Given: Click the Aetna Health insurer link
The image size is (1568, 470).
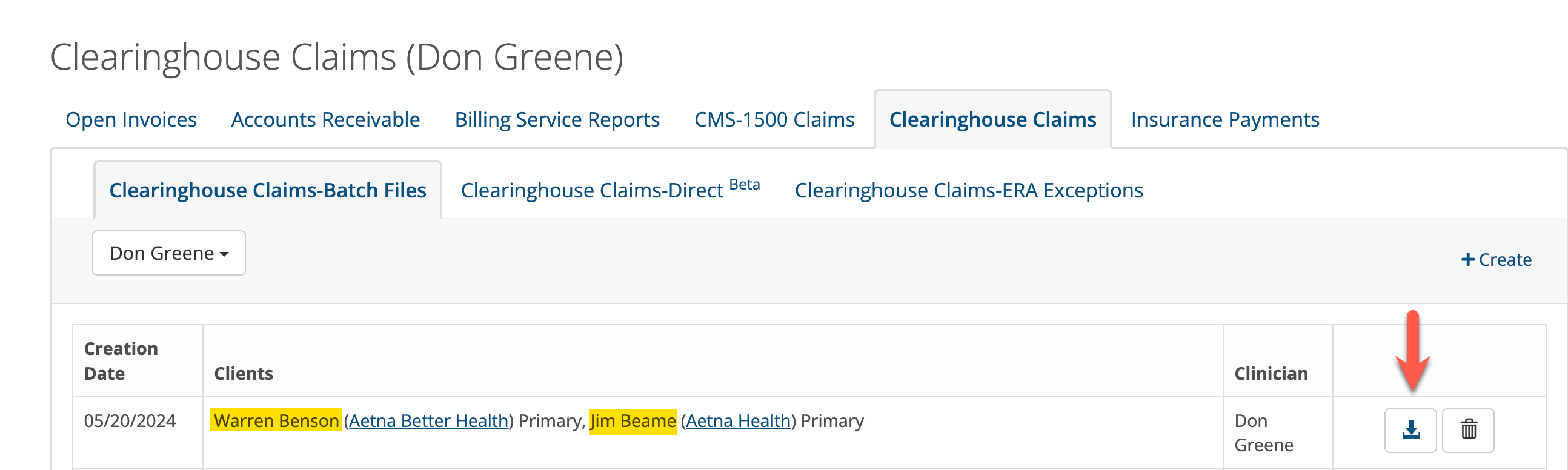Looking at the screenshot, I should [x=738, y=421].
